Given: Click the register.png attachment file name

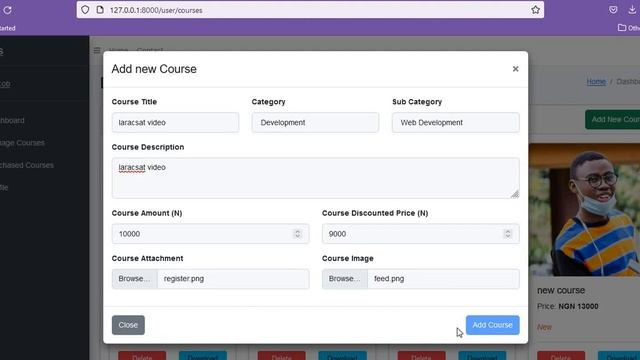Looking at the screenshot, I should [x=184, y=279].
